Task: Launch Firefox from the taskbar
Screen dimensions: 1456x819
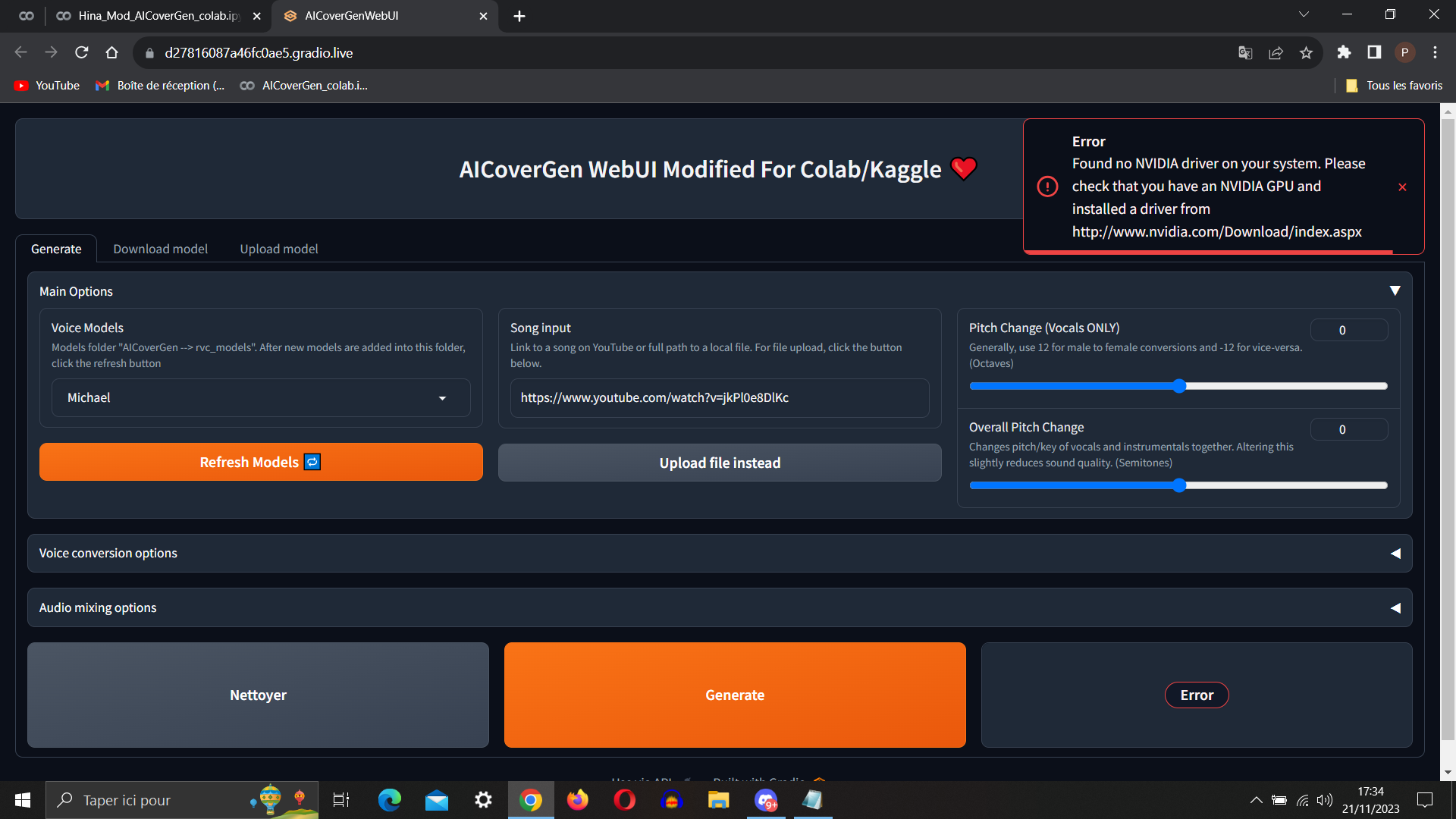Action: (x=578, y=800)
